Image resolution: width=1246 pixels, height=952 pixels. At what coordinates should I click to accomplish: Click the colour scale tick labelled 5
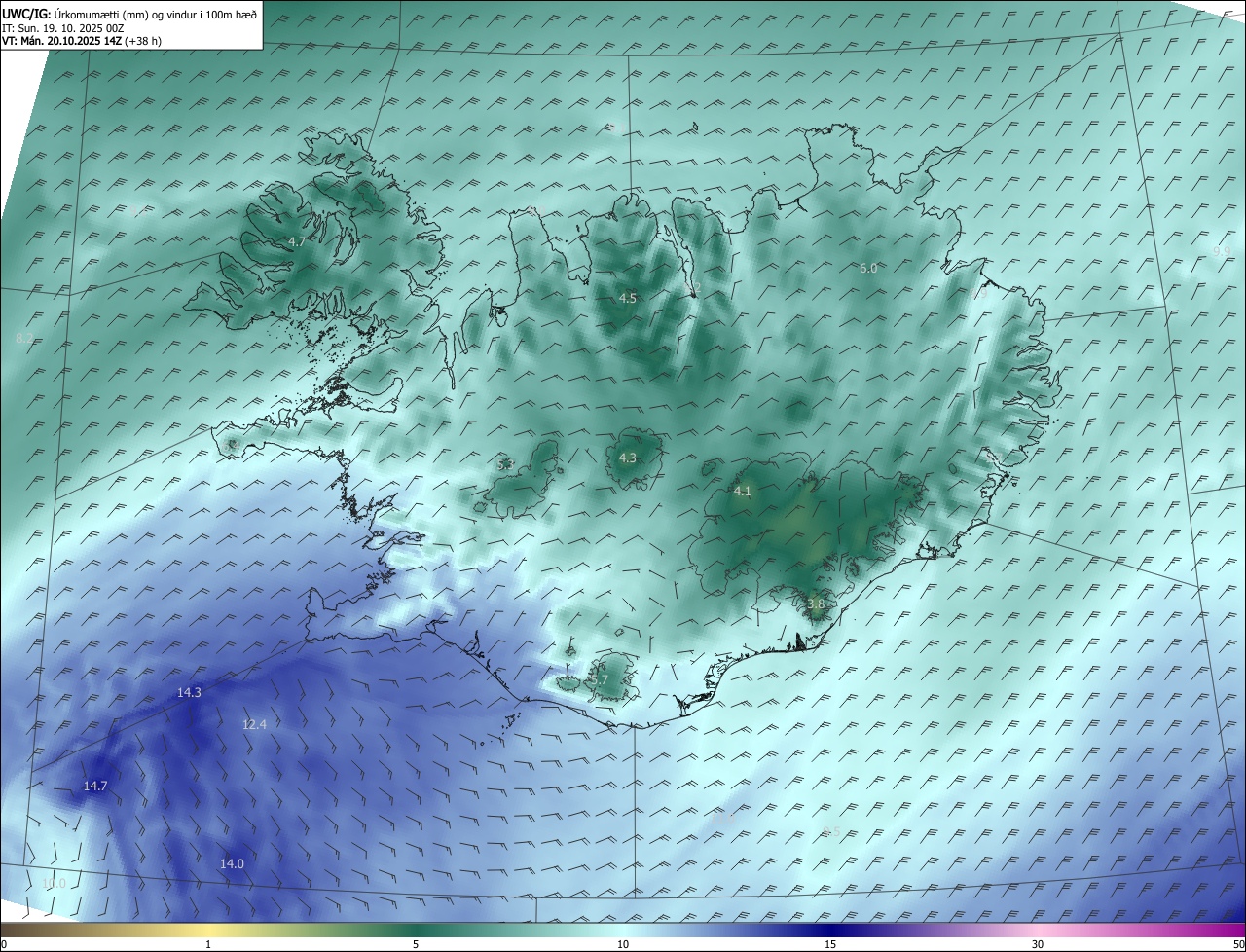[x=416, y=945]
